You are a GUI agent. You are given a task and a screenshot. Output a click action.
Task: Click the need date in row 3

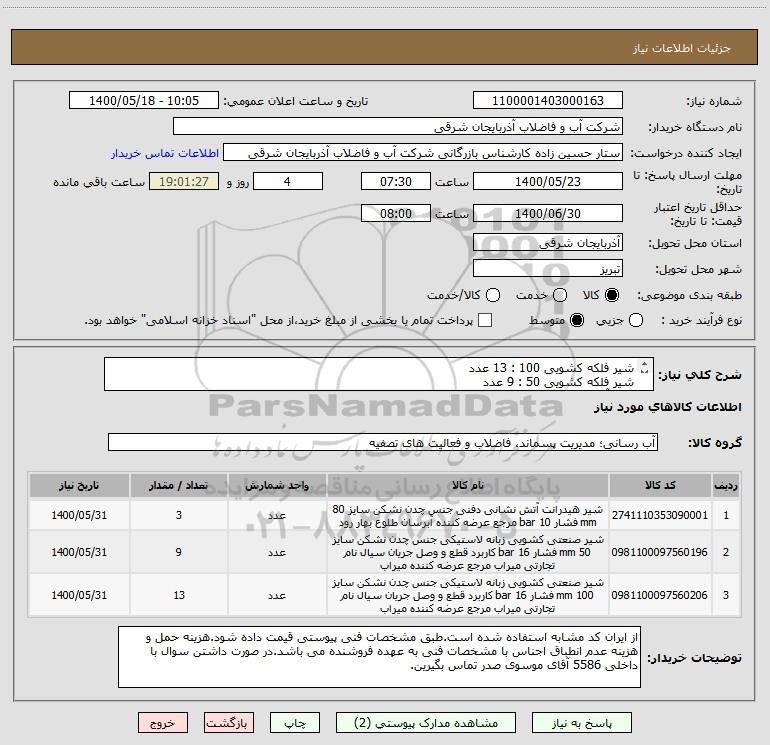coord(79,595)
